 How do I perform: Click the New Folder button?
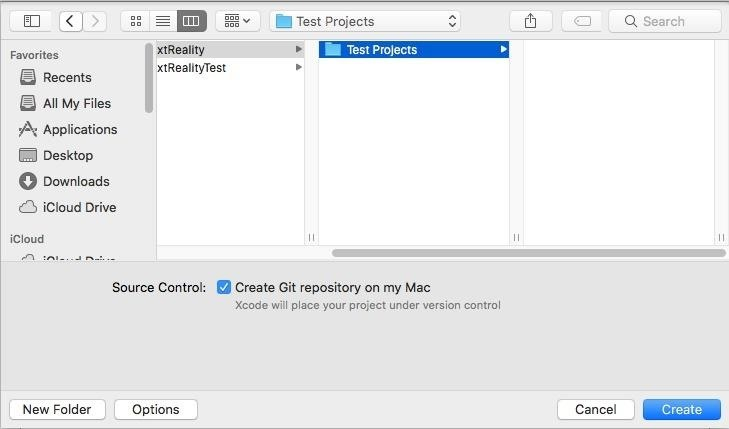click(57, 409)
